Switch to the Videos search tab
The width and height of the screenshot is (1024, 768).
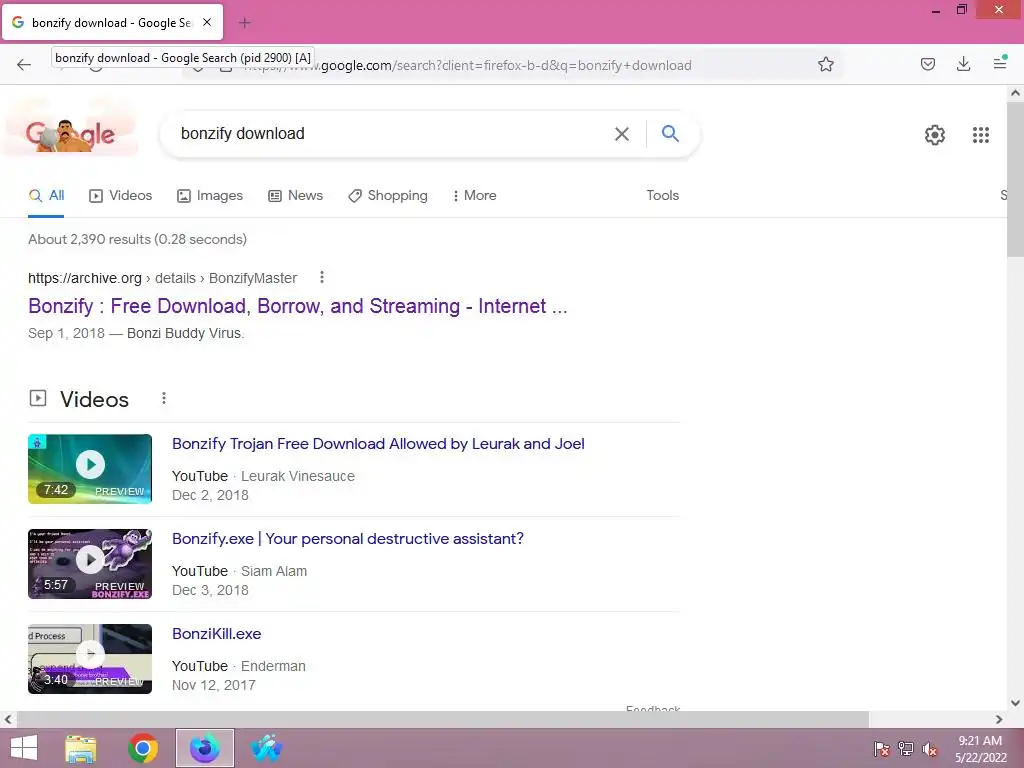click(x=120, y=195)
